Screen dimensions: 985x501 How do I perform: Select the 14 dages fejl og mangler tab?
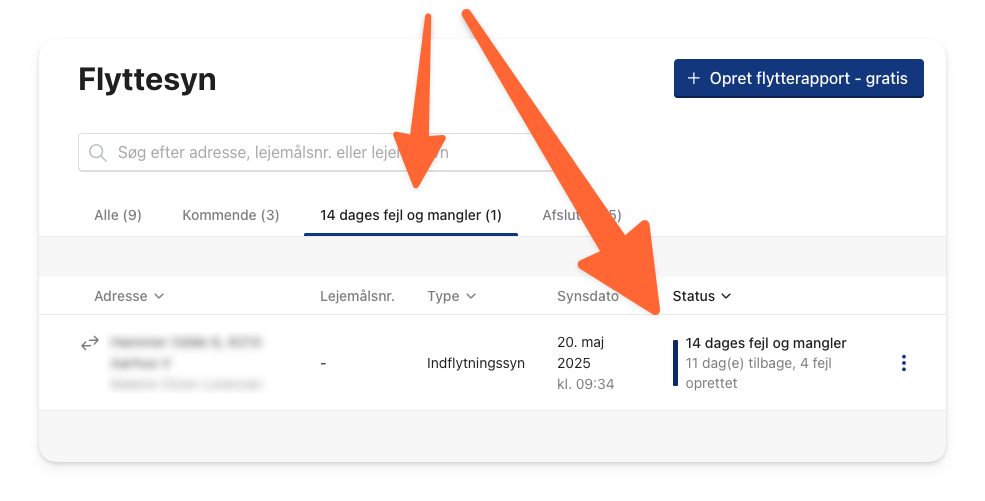coord(411,215)
